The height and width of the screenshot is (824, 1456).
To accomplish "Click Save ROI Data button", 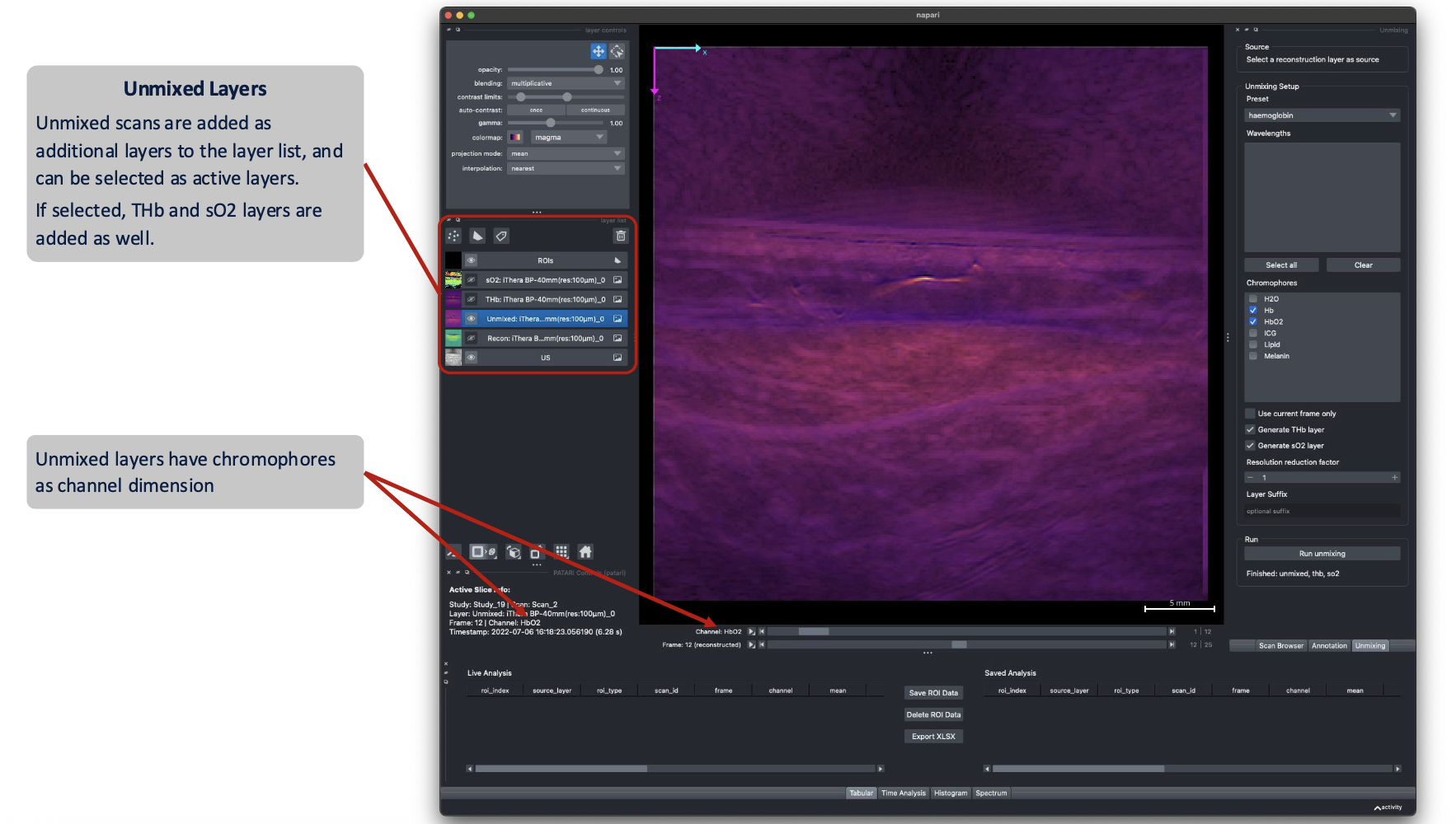I will [933, 693].
